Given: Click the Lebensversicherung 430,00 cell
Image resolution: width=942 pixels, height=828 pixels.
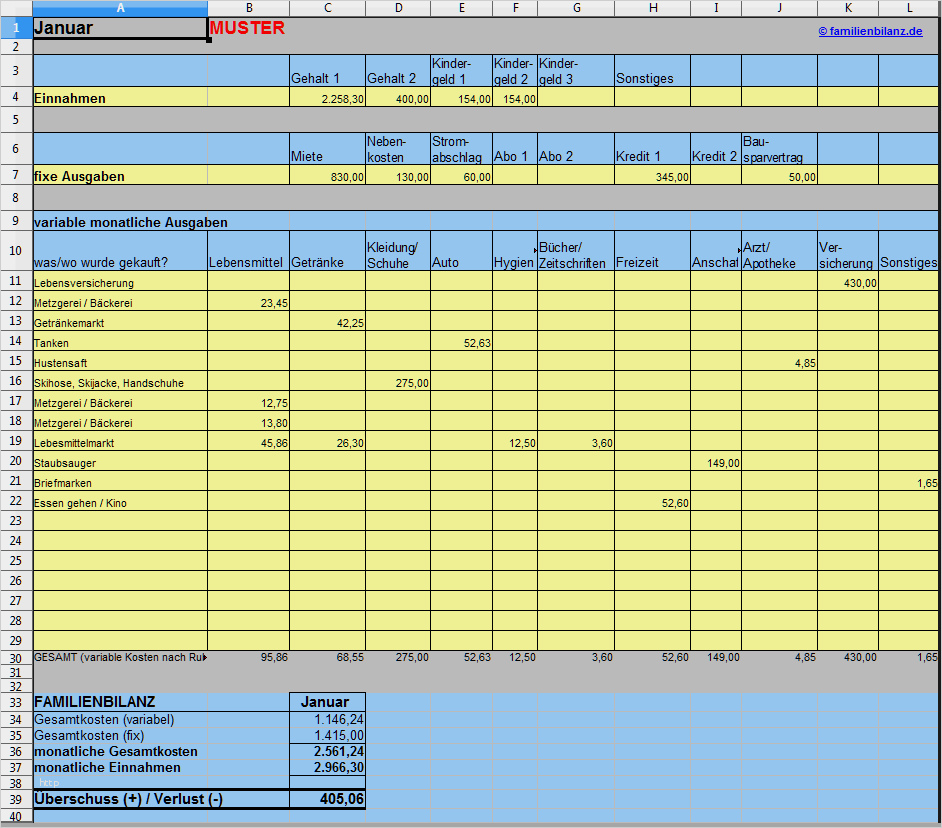Looking at the screenshot, I should point(848,282).
